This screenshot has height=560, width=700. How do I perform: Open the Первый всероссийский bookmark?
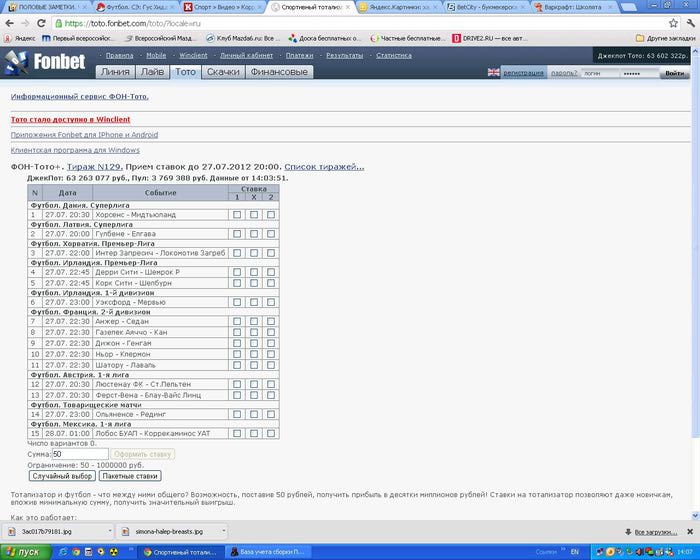click(78, 38)
